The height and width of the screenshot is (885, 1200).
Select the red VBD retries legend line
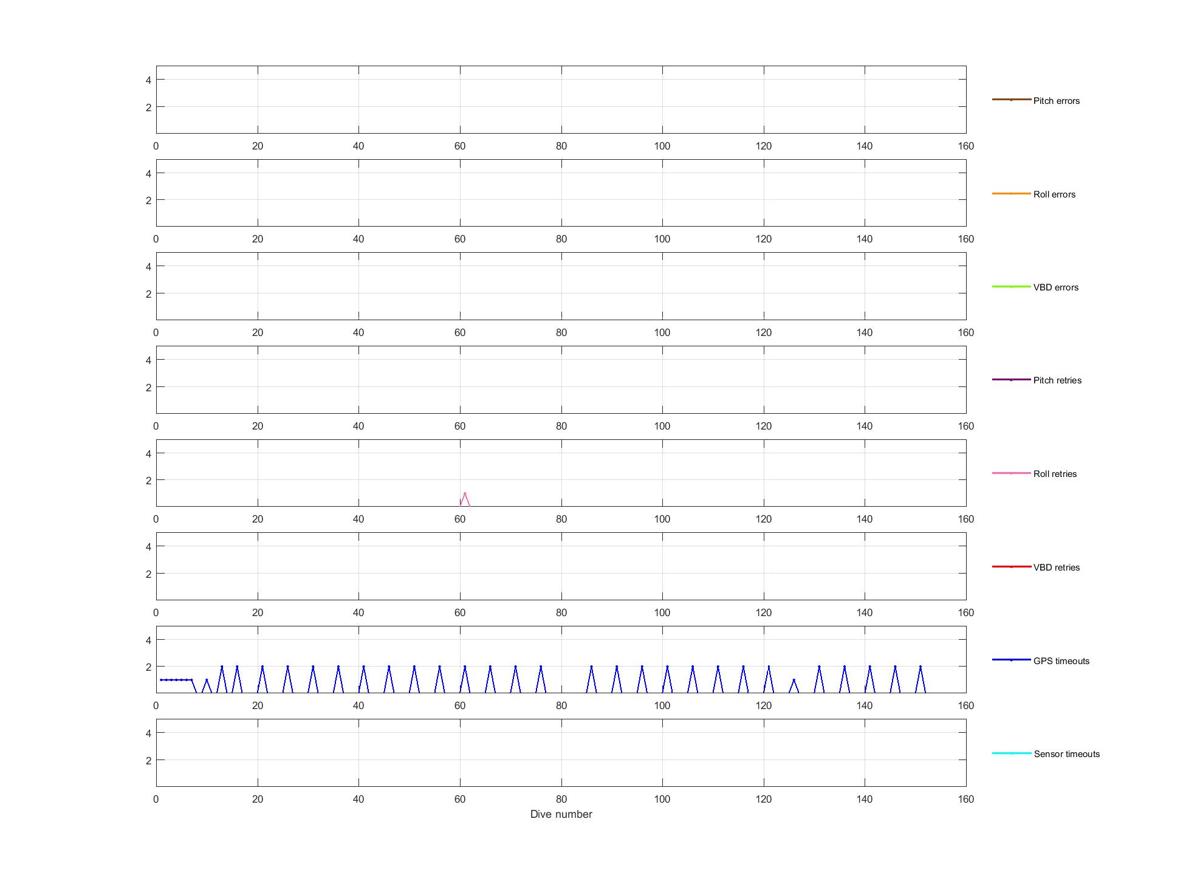(x=1011, y=567)
